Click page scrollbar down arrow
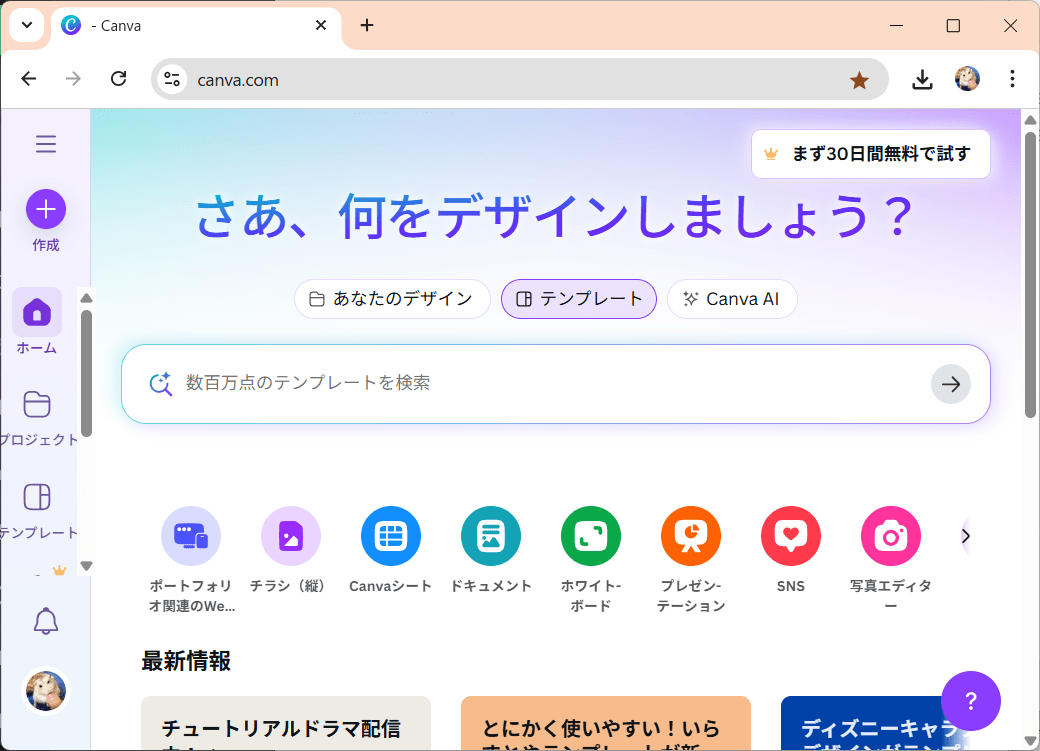 pos(1030,740)
